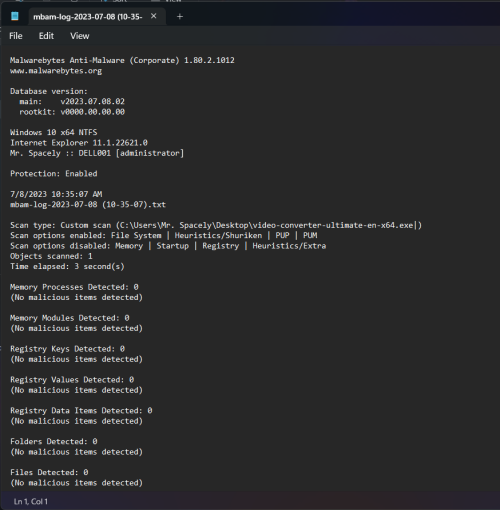Click the 'Memory Processes Detected: 0' line
500x510 pixels.
coord(74,287)
